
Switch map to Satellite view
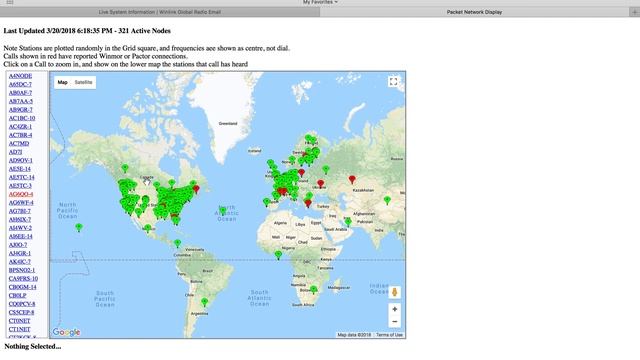[x=83, y=82]
